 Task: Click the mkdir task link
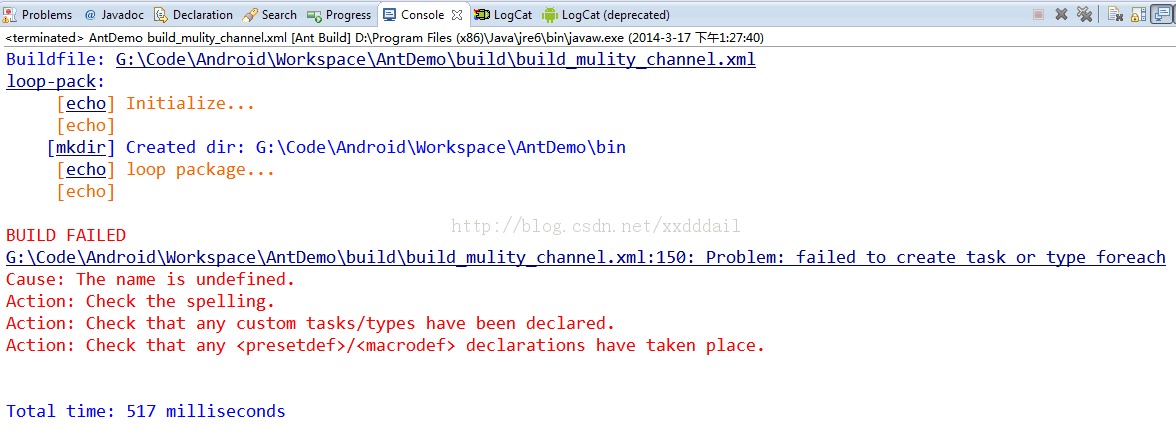pyautogui.click(x=81, y=148)
